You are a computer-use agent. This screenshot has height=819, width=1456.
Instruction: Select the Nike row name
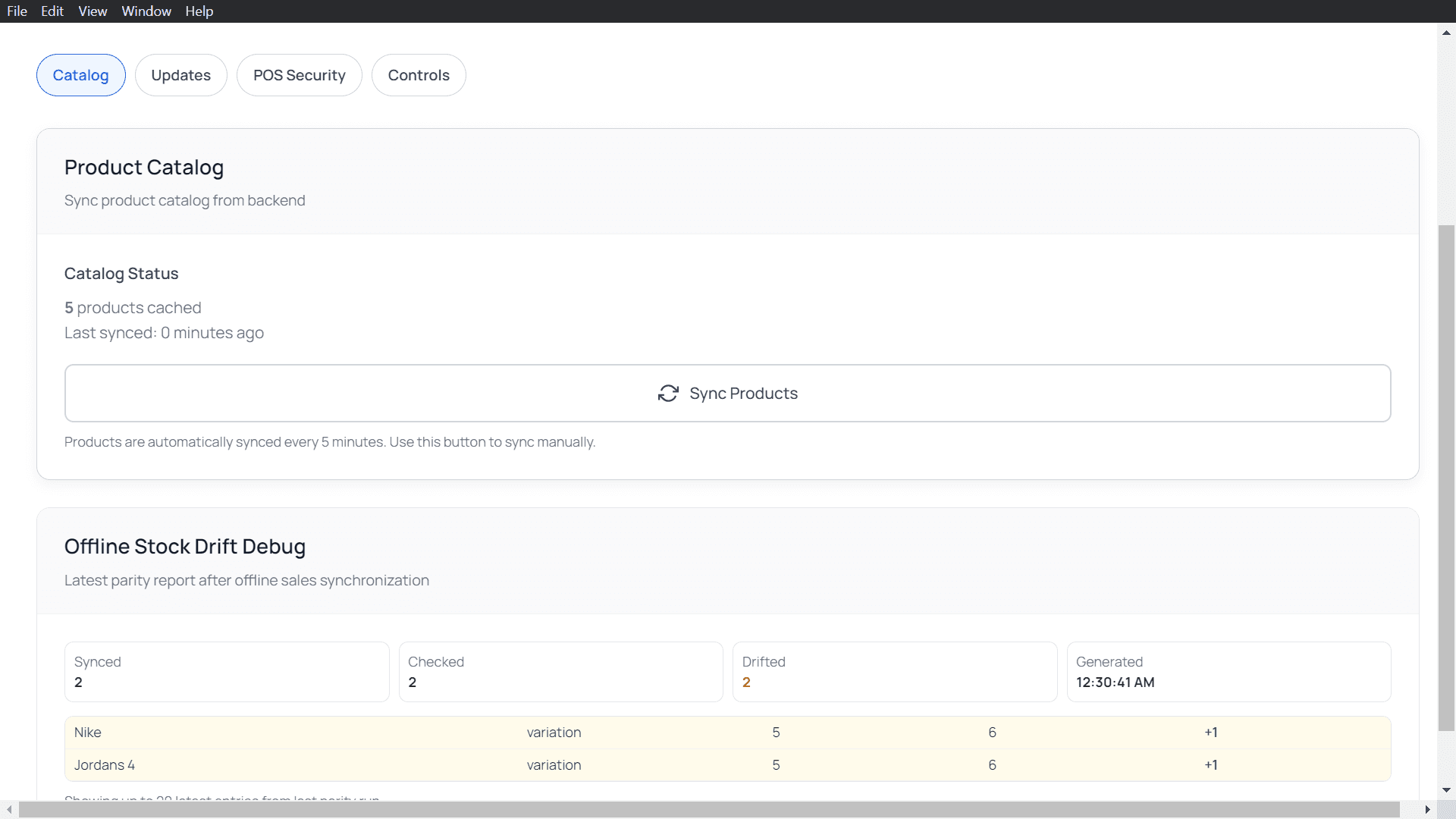coord(88,733)
